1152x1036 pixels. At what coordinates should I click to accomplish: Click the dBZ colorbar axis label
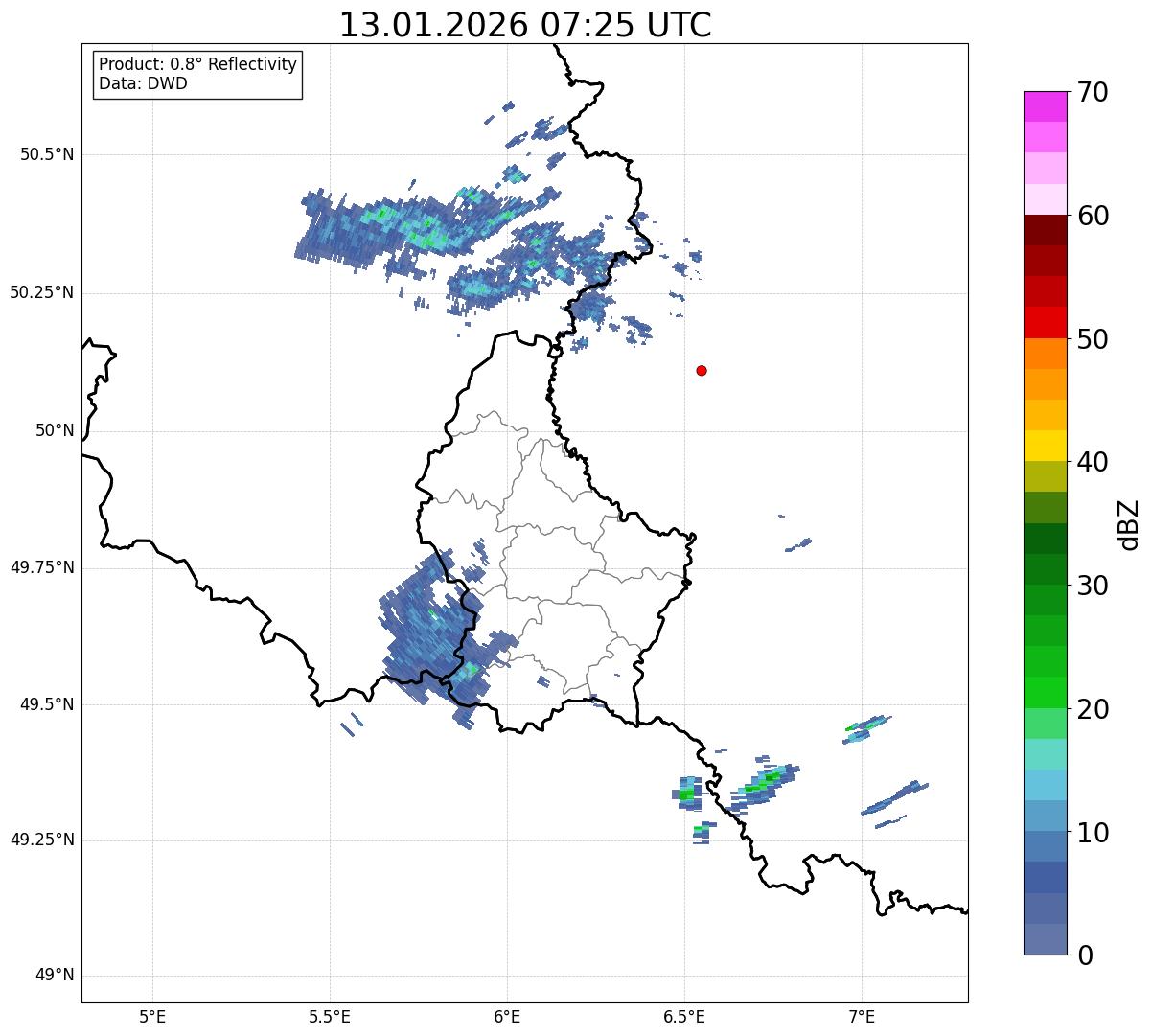[1129, 524]
